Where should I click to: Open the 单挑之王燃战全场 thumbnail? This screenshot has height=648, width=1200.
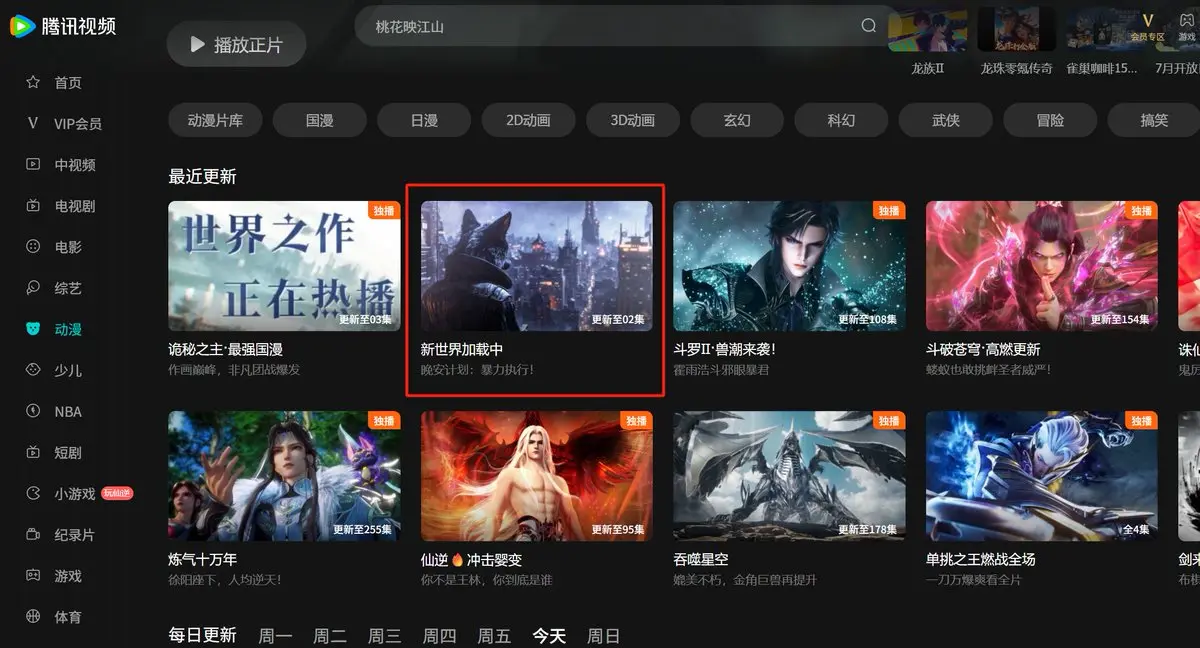pyautogui.click(x=1042, y=476)
